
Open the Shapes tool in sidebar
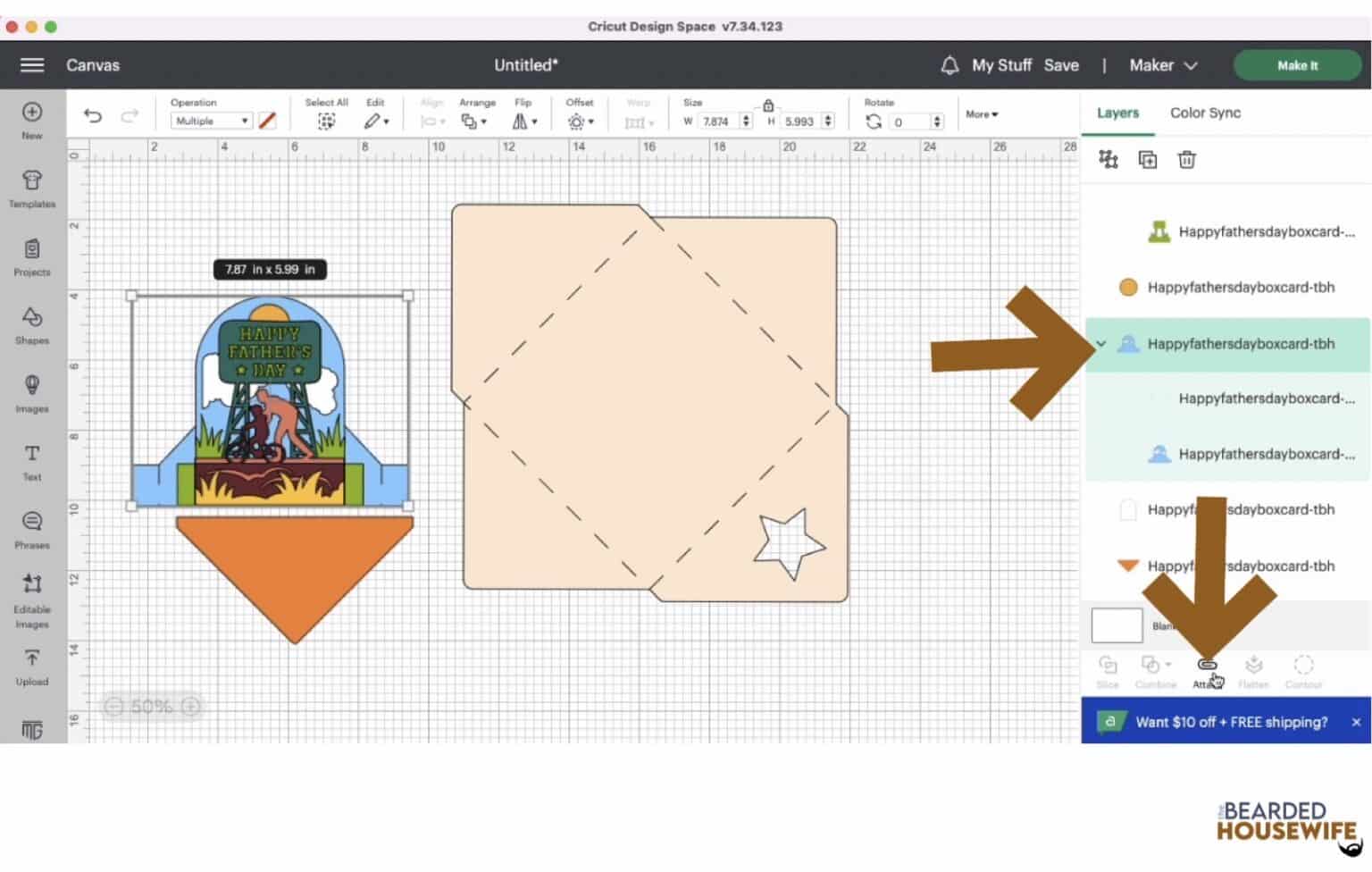(32, 324)
